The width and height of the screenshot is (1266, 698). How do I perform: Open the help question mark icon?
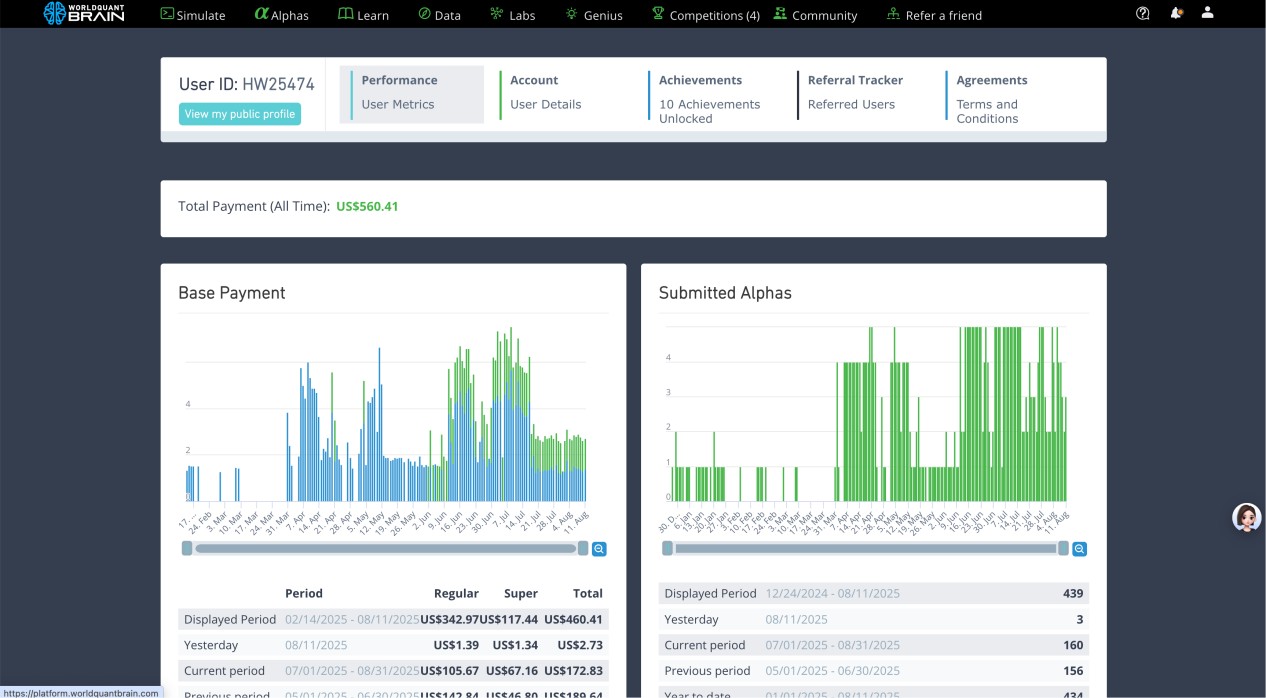coord(1143,14)
